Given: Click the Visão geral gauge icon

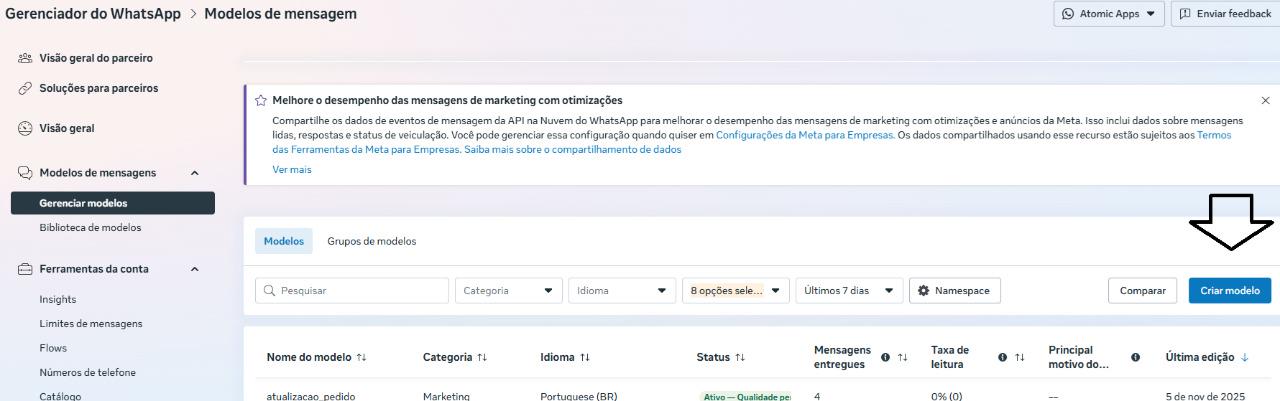Looking at the screenshot, I should 25,129.
